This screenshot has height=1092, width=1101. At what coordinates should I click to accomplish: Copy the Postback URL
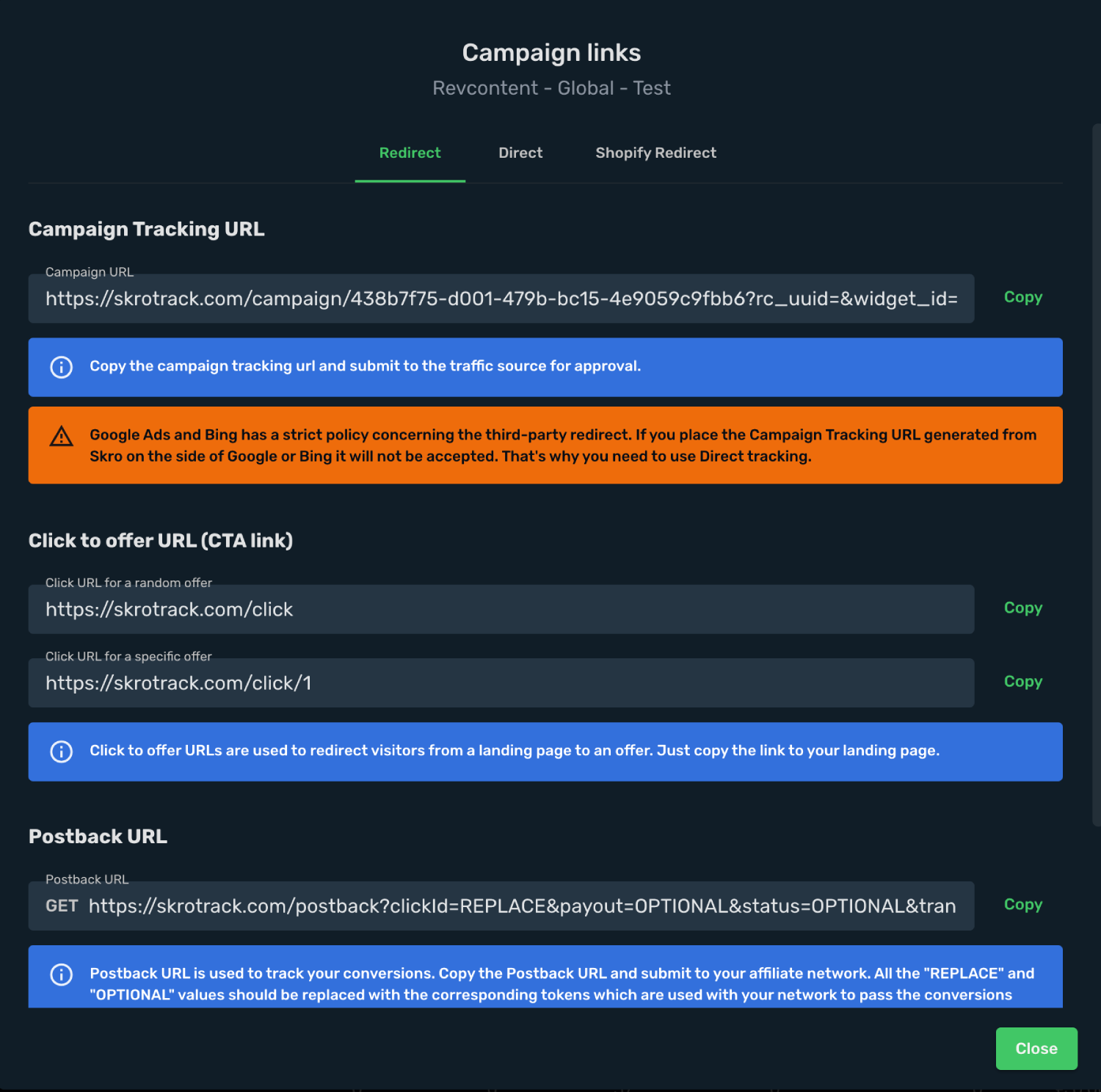pyautogui.click(x=1022, y=905)
